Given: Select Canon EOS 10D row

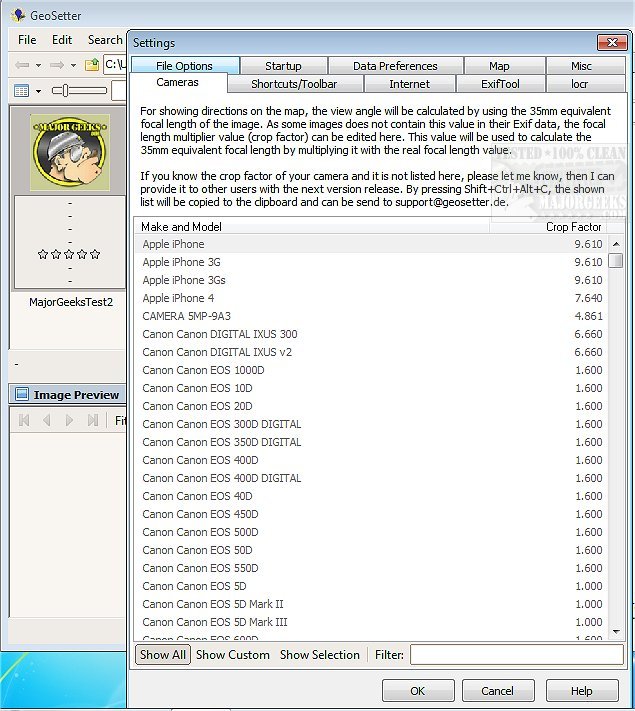Looking at the screenshot, I should 371,388.
